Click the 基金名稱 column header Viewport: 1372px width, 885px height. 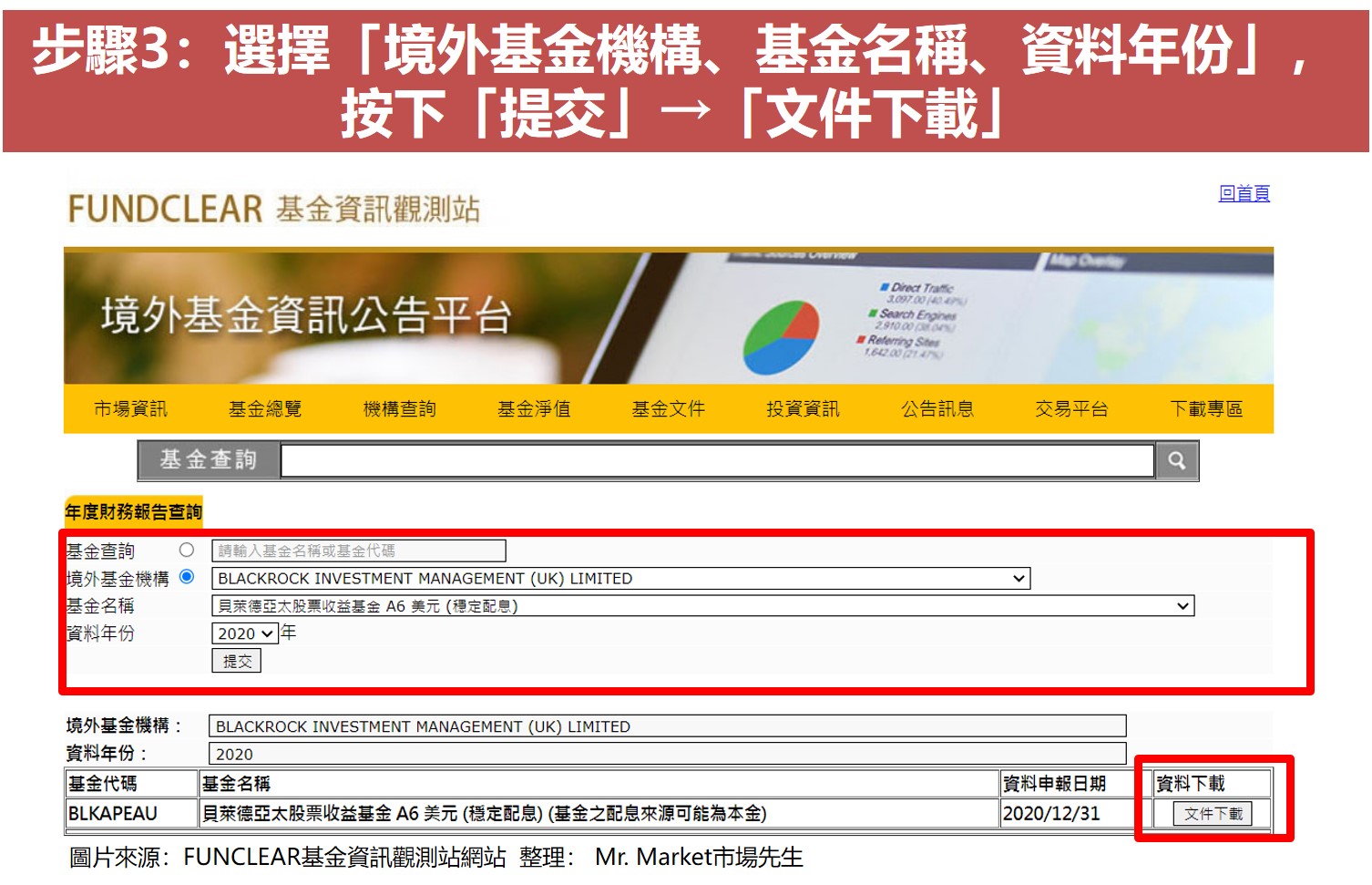pos(599,784)
